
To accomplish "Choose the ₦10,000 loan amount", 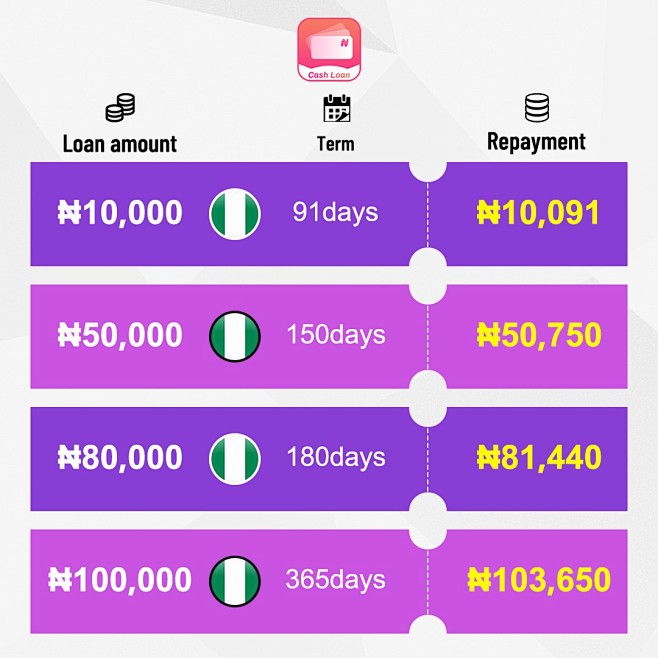I will 120,213.
